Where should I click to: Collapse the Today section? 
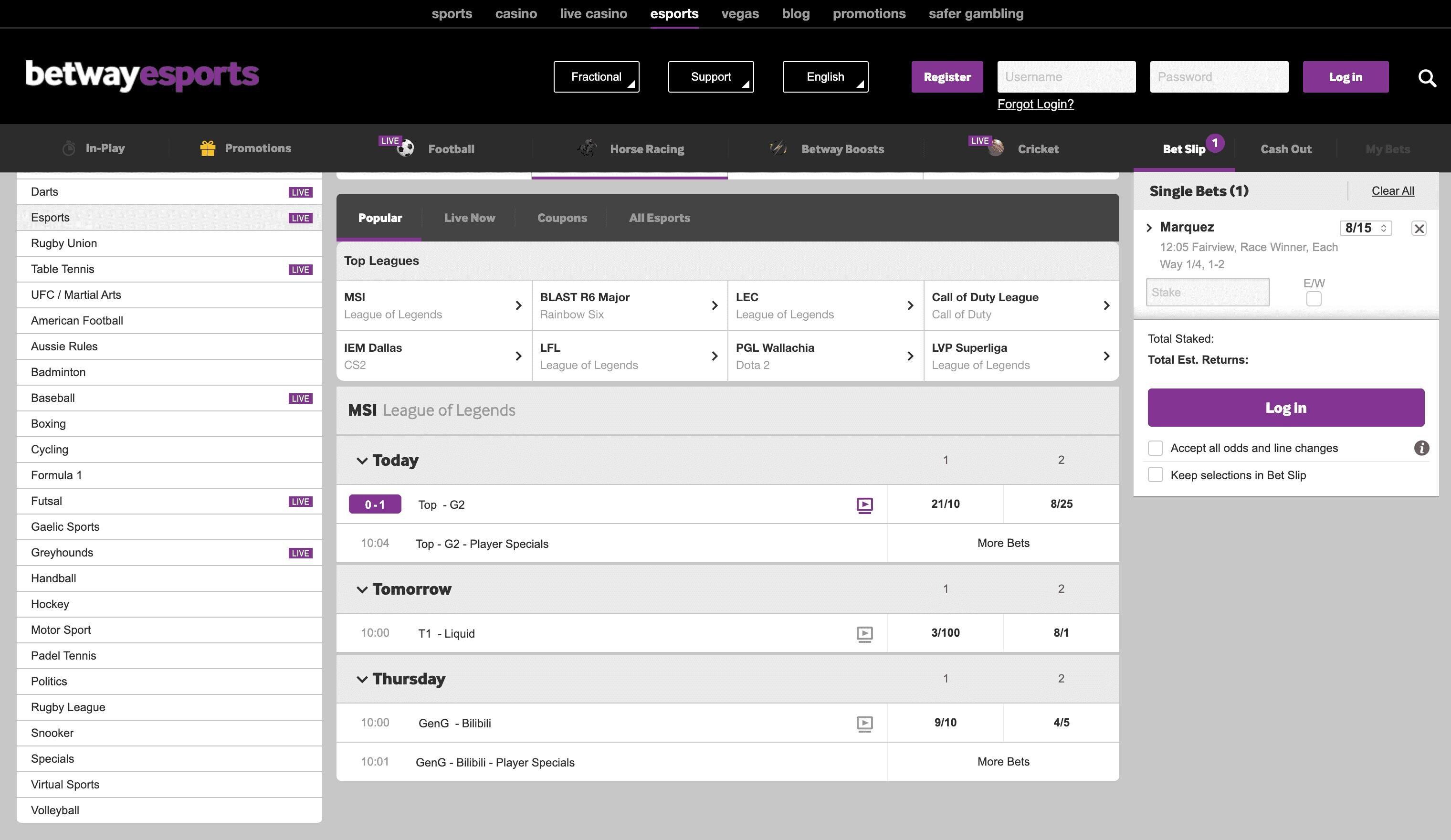pyautogui.click(x=362, y=461)
